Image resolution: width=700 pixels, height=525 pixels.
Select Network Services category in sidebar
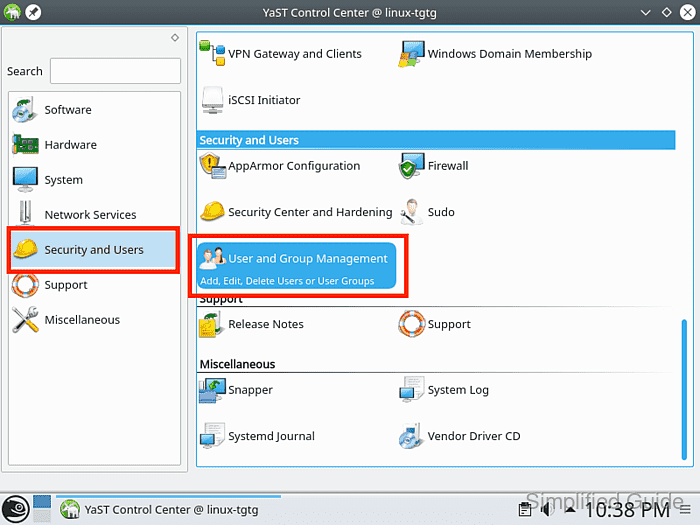[x=94, y=215]
